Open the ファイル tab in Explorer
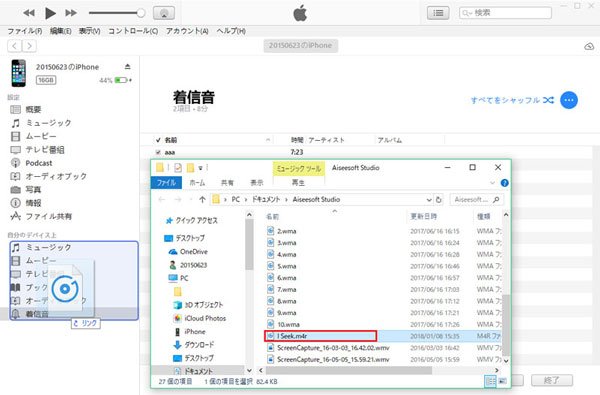Viewport: 600px width, 395px height. (x=166, y=183)
